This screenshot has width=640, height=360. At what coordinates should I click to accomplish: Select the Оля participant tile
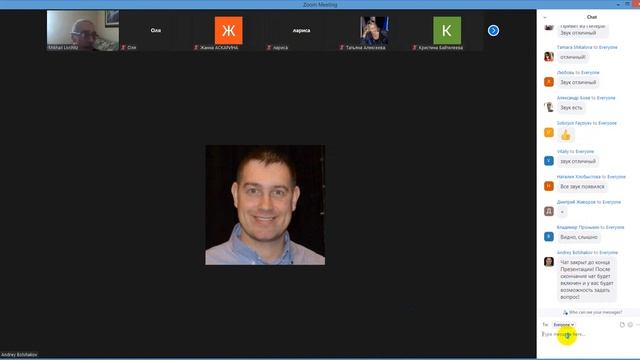[x=156, y=31]
